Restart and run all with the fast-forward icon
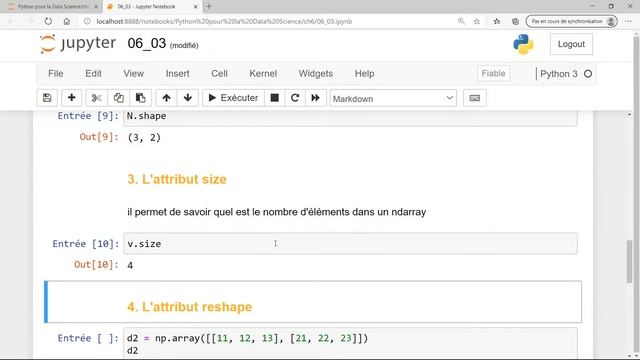The width and height of the screenshot is (640, 360). click(x=315, y=98)
